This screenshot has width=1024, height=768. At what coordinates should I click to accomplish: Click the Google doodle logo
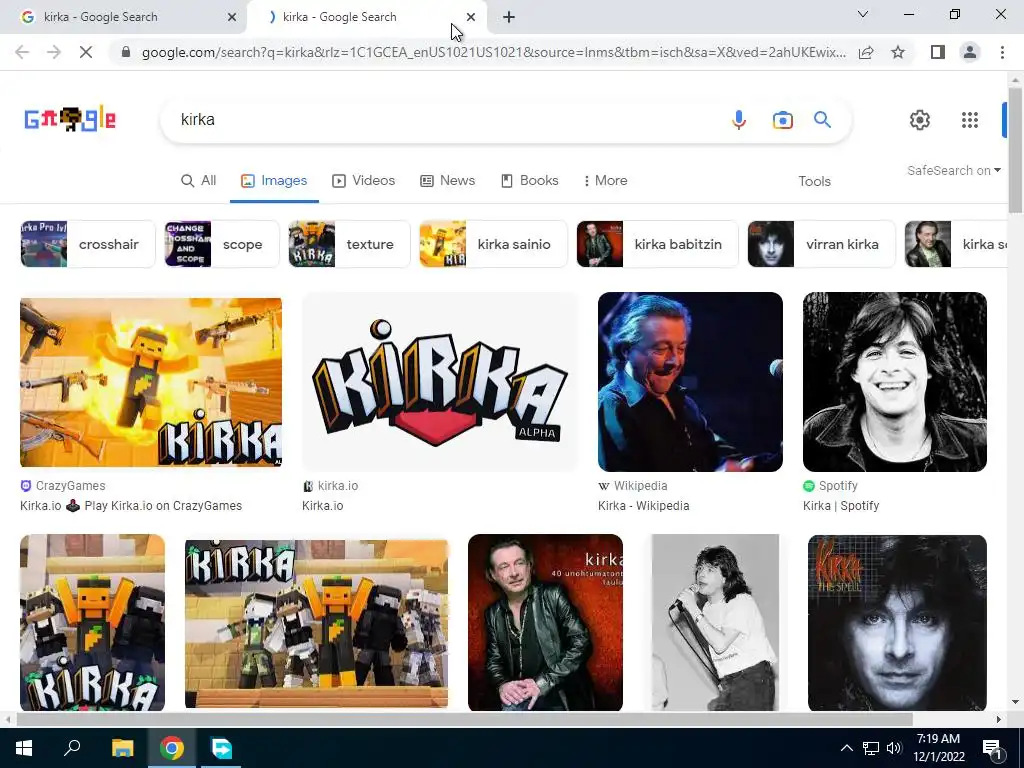point(70,120)
